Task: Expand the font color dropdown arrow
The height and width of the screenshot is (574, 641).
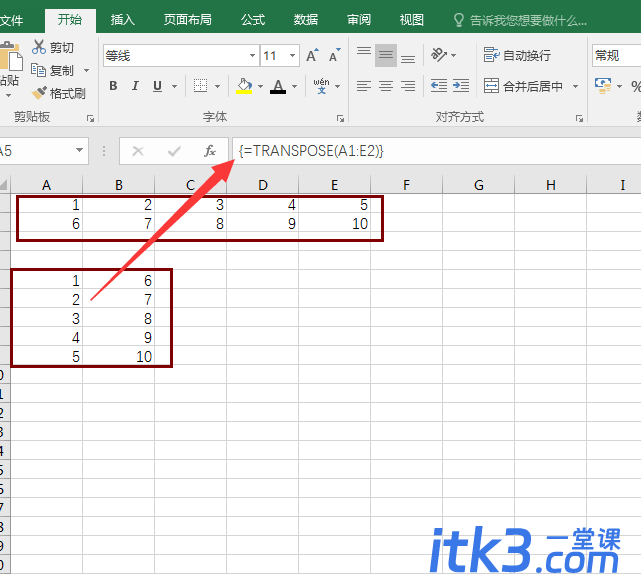Action: coord(295,86)
